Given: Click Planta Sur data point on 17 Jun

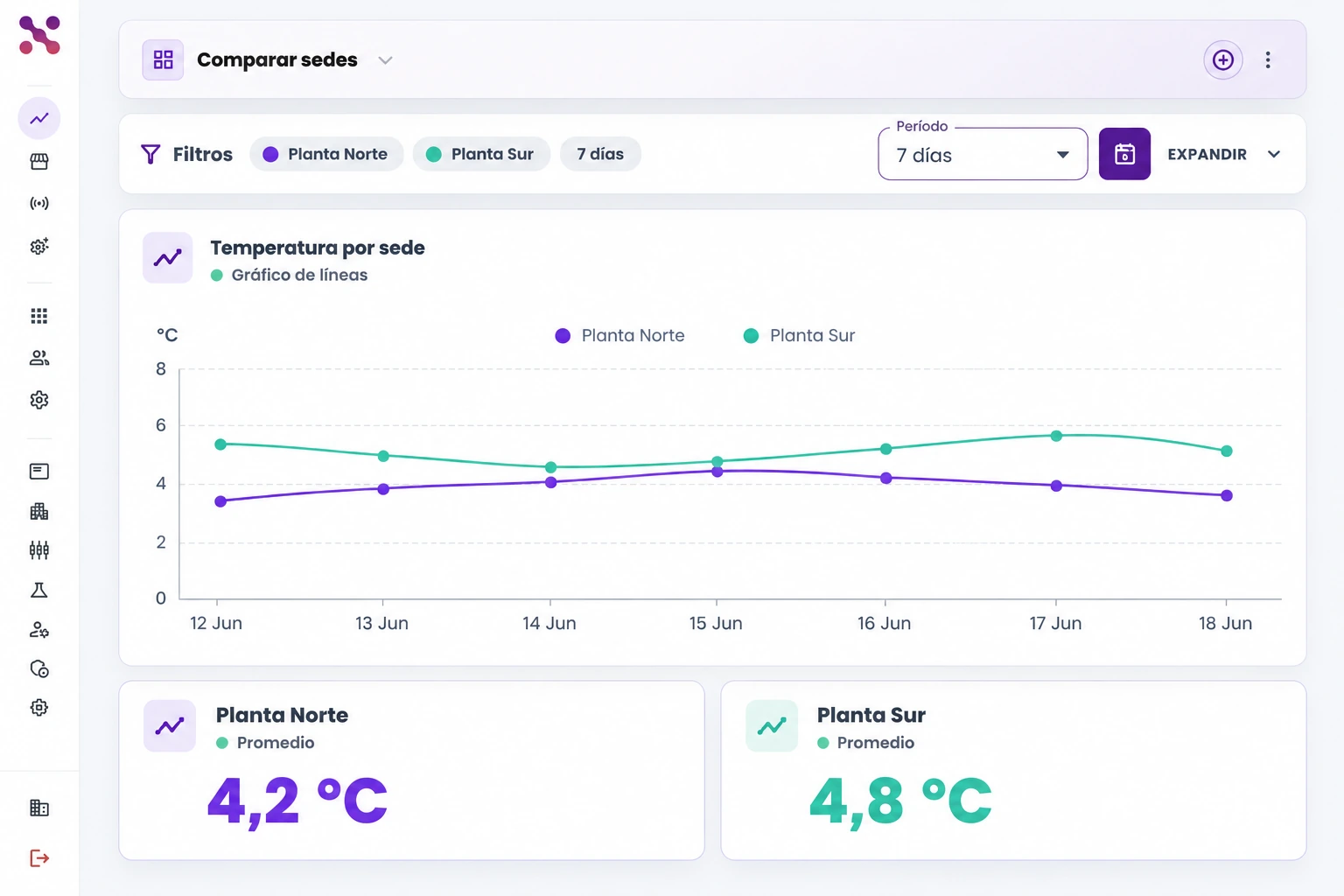Looking at the screenshot, I should pos(1056,436).
